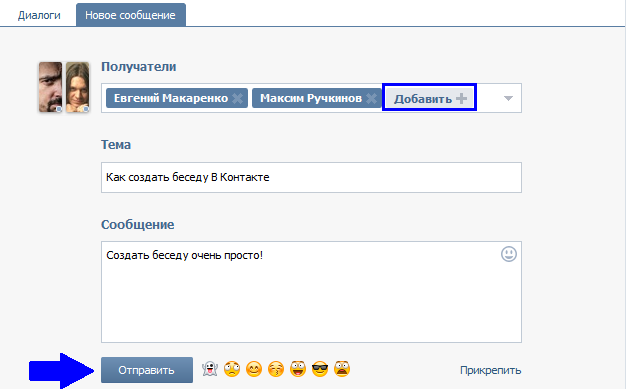
Task: Select the Евгений Макаренко recipient tag
Action: [x=177, y=98]
